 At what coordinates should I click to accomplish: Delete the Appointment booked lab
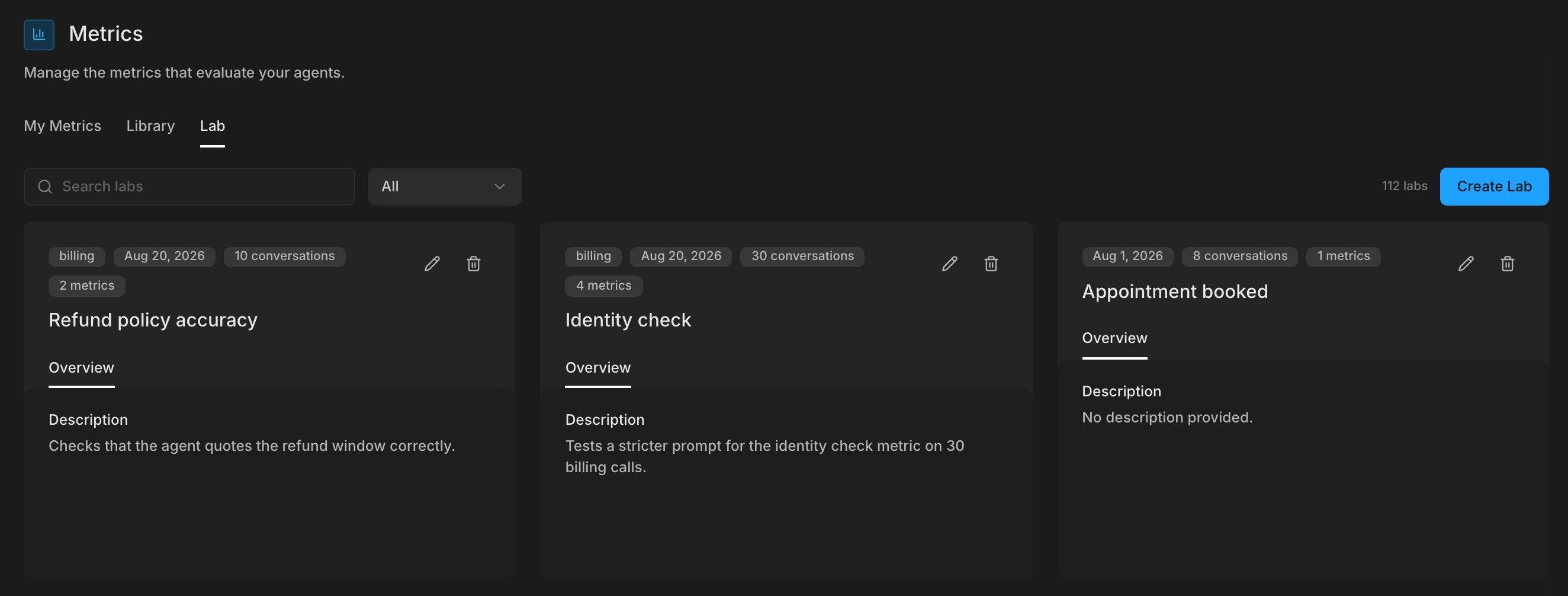1507,264
